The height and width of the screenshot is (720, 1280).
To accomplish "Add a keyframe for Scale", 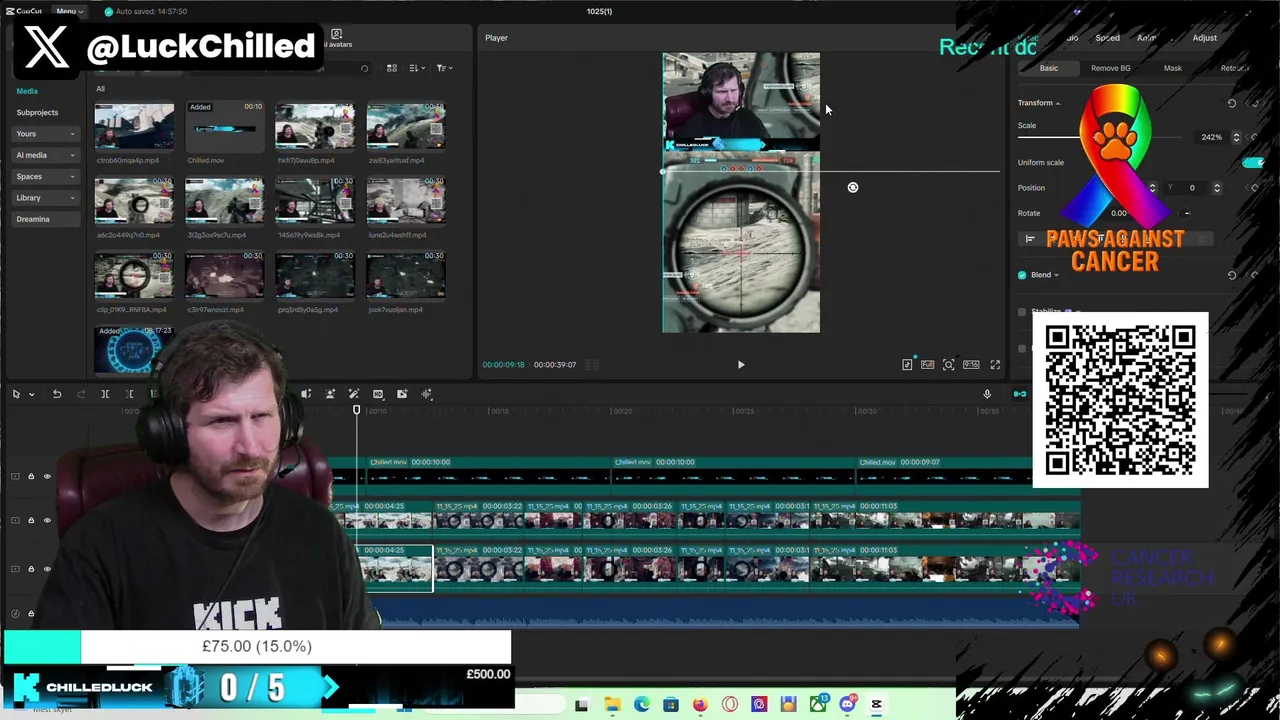I will pos(1255,137).
